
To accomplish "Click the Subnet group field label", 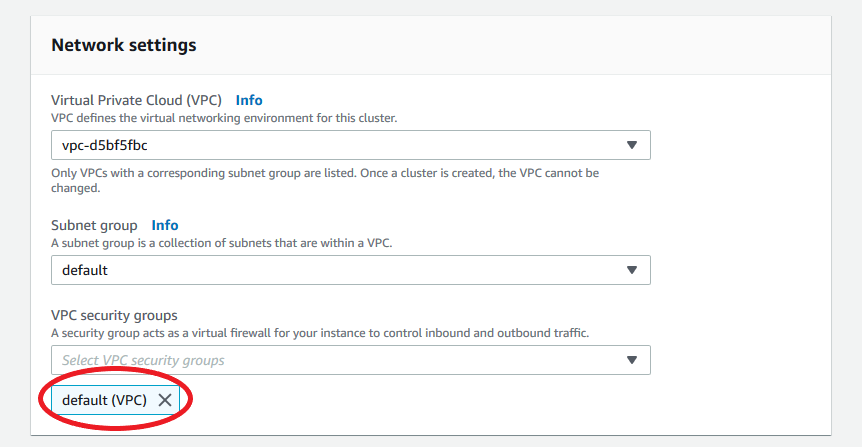I will 94,225.
